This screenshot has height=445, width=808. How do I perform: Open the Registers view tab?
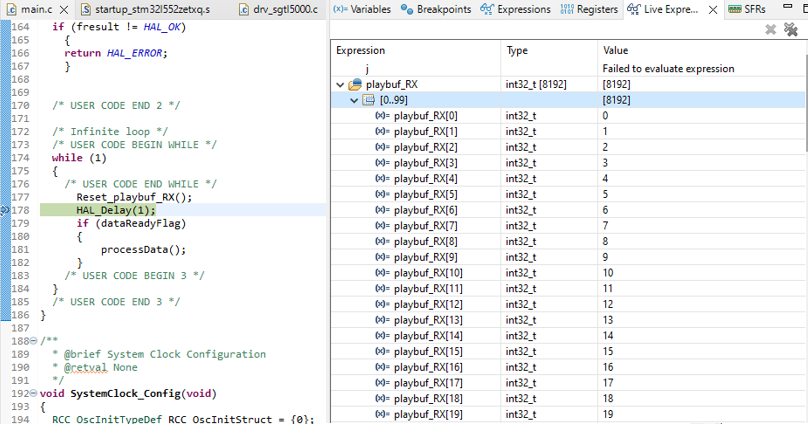click(589, 9)
